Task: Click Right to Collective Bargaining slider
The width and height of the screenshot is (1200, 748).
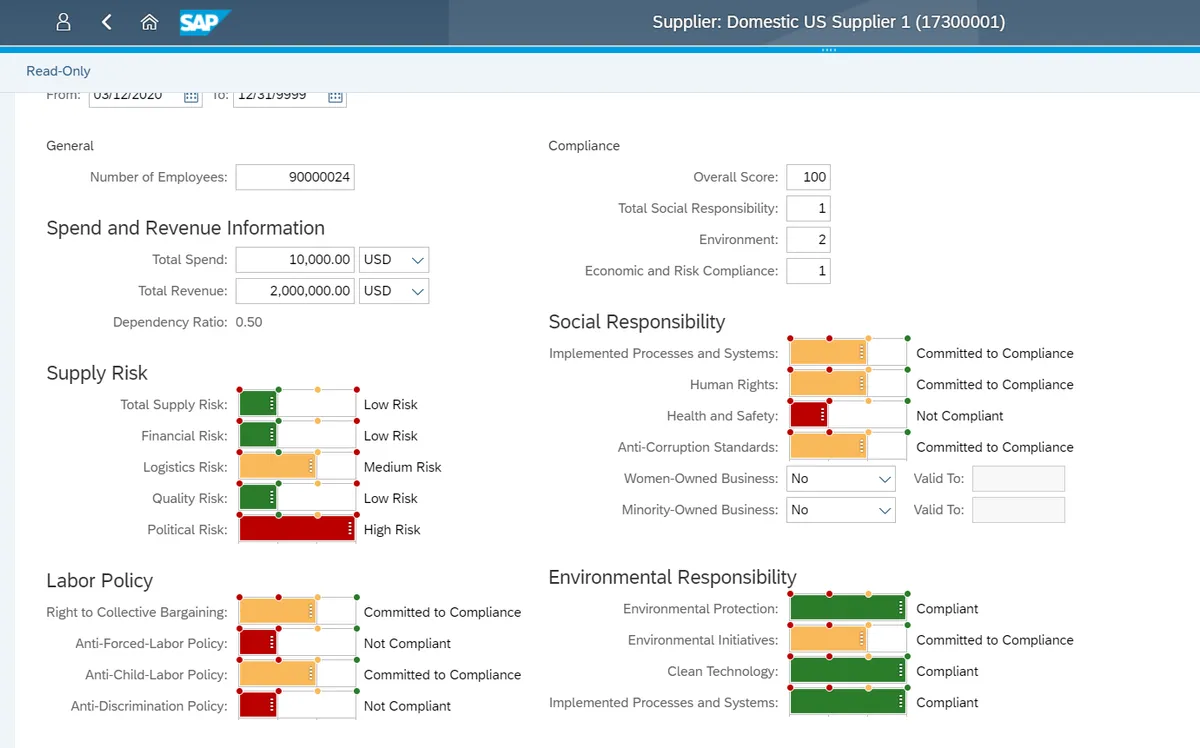Action: coord(298,612)
